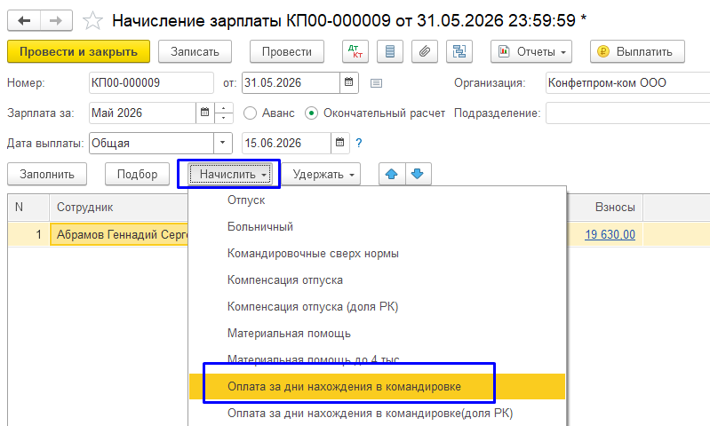Open the 19 630,00 contributions link
This screenshot has height=440, width=723.
point(610,235)
